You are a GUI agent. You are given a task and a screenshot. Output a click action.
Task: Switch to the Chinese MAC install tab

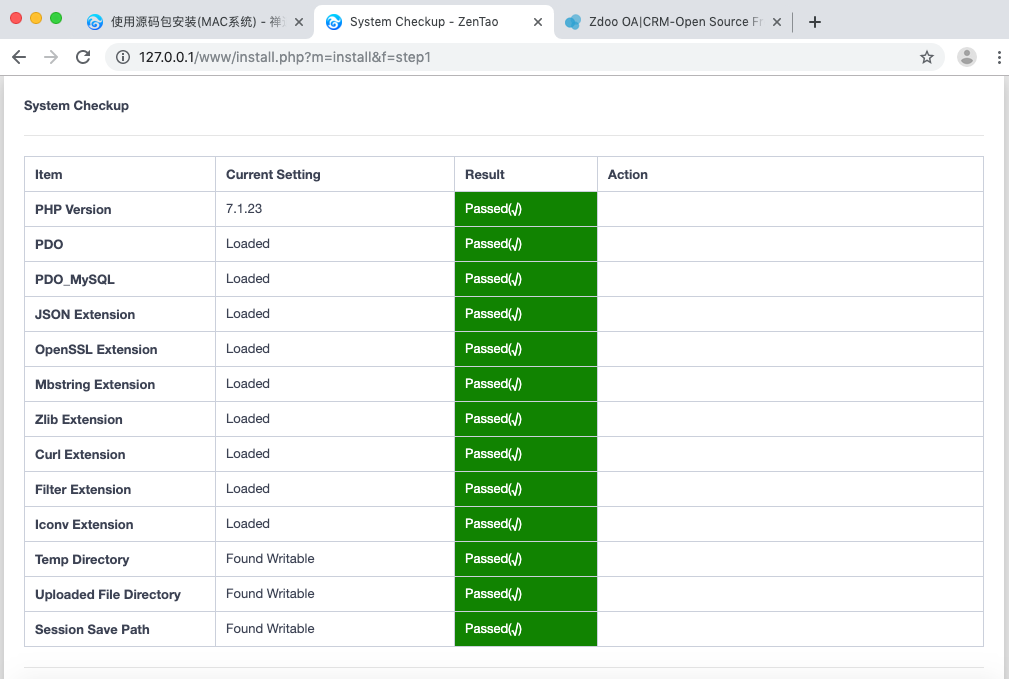pos(188,22)
